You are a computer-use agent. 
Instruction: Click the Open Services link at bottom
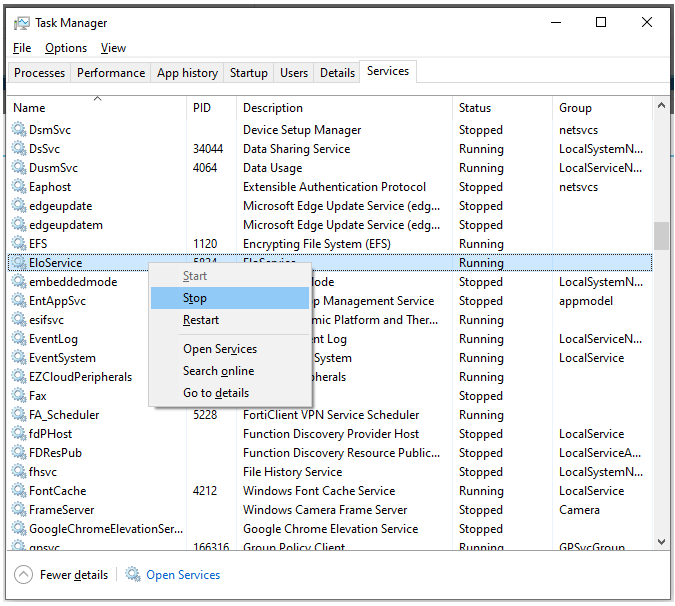point(183,575)
